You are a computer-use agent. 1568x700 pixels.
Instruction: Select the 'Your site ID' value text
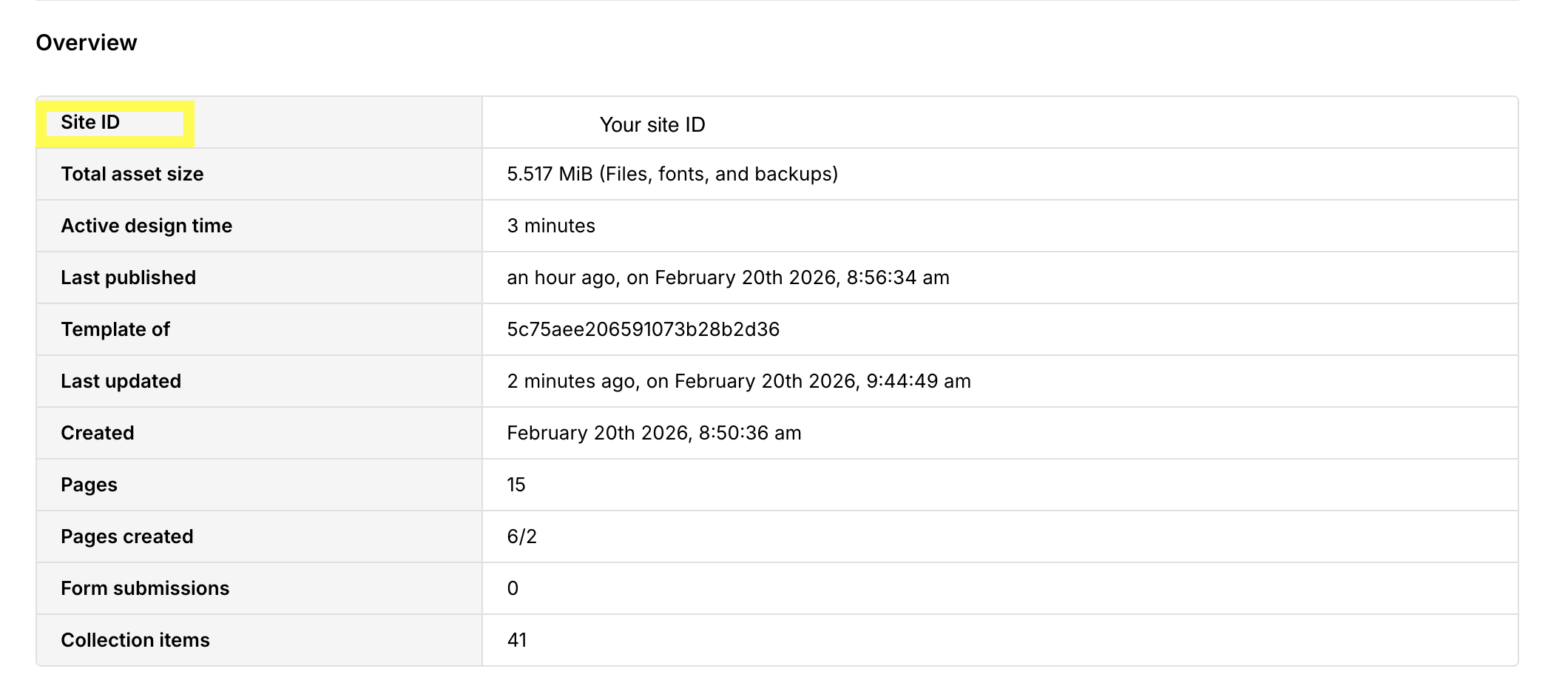(x=652, y=125)
